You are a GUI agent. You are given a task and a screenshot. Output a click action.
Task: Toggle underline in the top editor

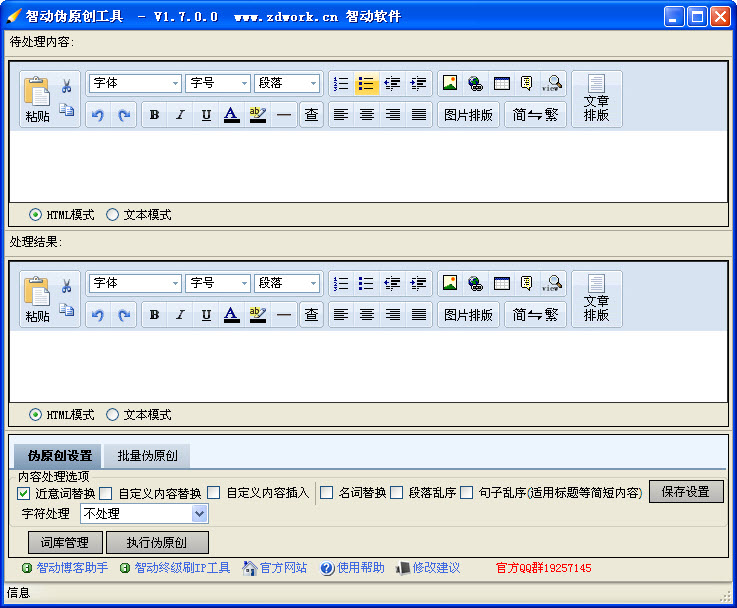tap(206, 115)
